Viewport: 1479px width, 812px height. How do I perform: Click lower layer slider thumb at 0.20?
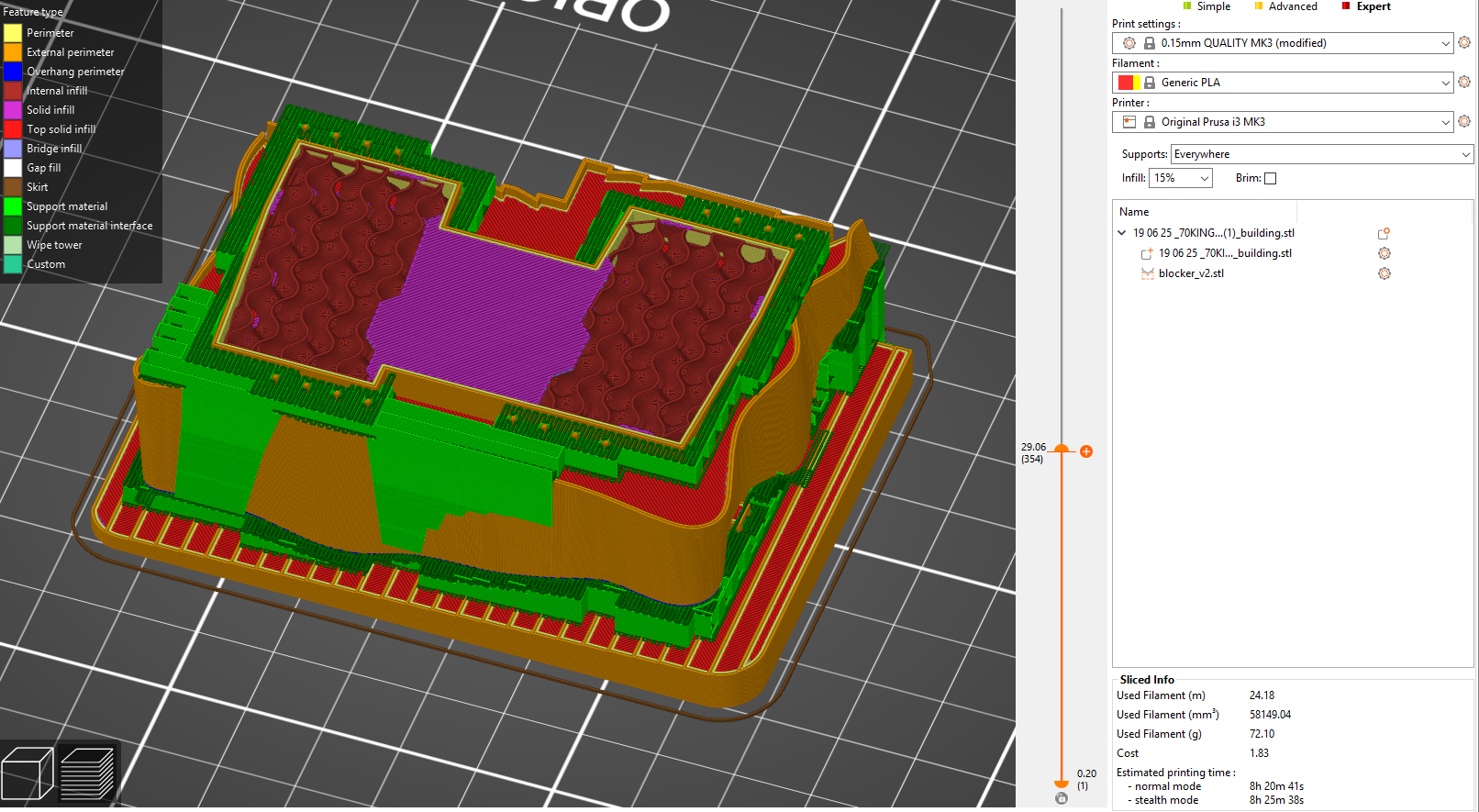click(1062, 784)
